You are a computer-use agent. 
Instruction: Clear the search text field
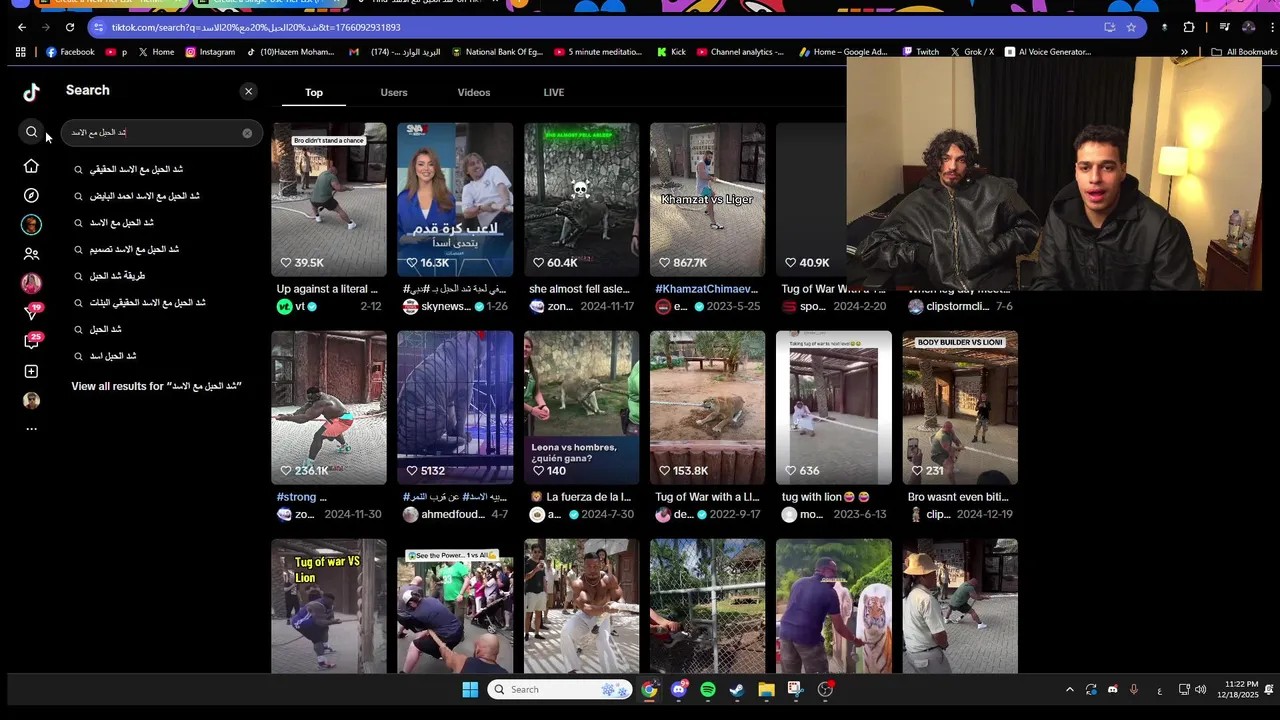pyautogui.click(x=247, y=132)
